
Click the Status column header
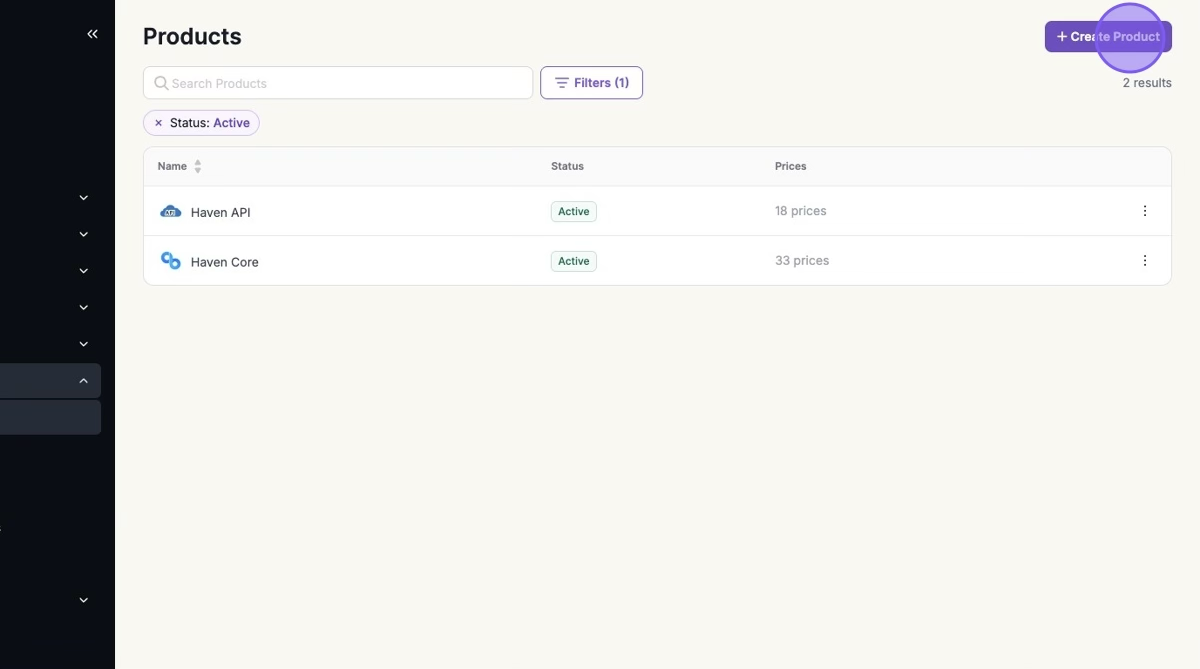[567, 166]
